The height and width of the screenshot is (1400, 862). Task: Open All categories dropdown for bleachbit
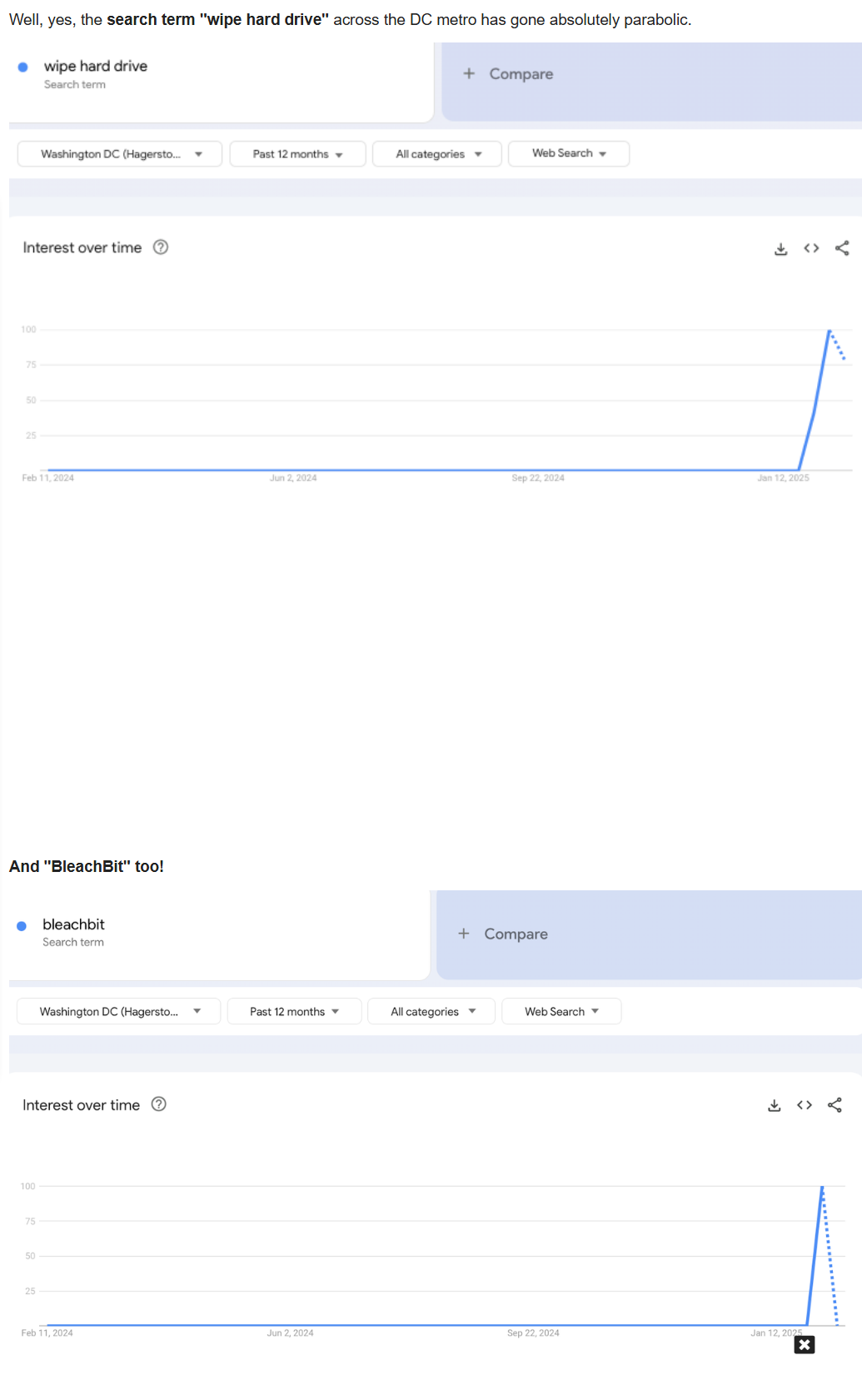pyautogui.click(x=431, y=1011)
